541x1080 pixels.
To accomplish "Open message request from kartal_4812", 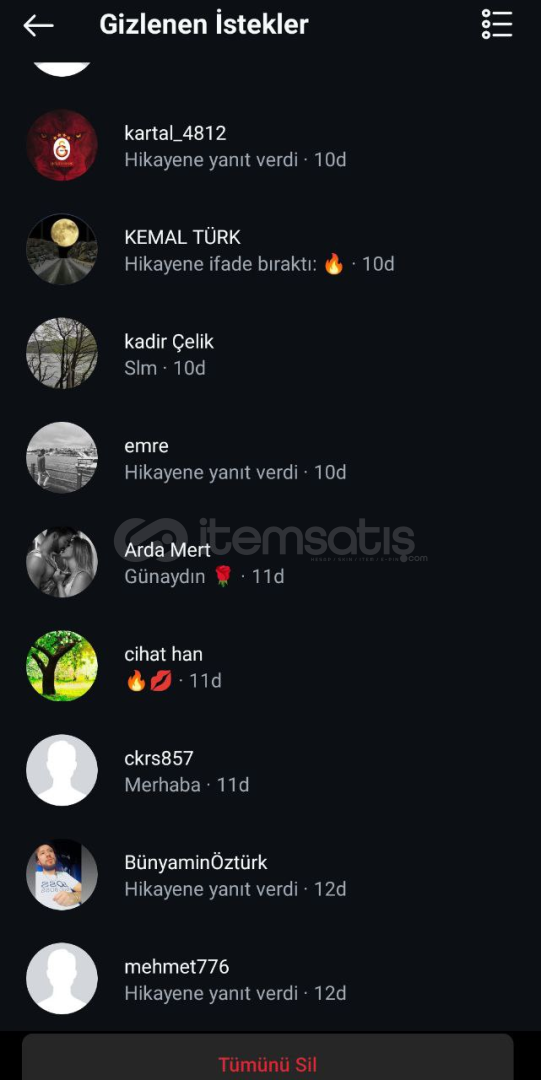I will [x=270, y=145].
